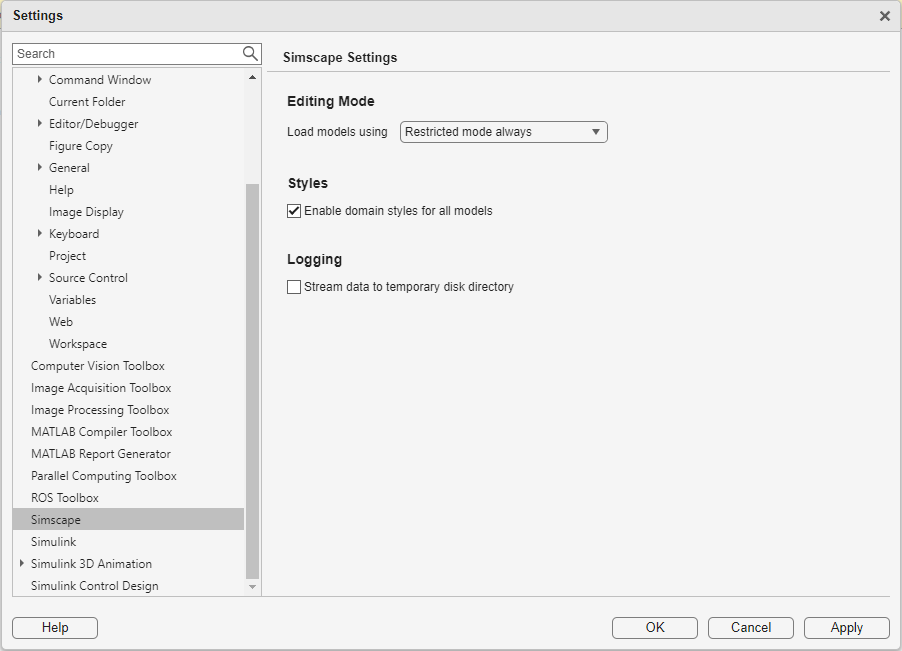Select Simulink in the settings tree

54,542
